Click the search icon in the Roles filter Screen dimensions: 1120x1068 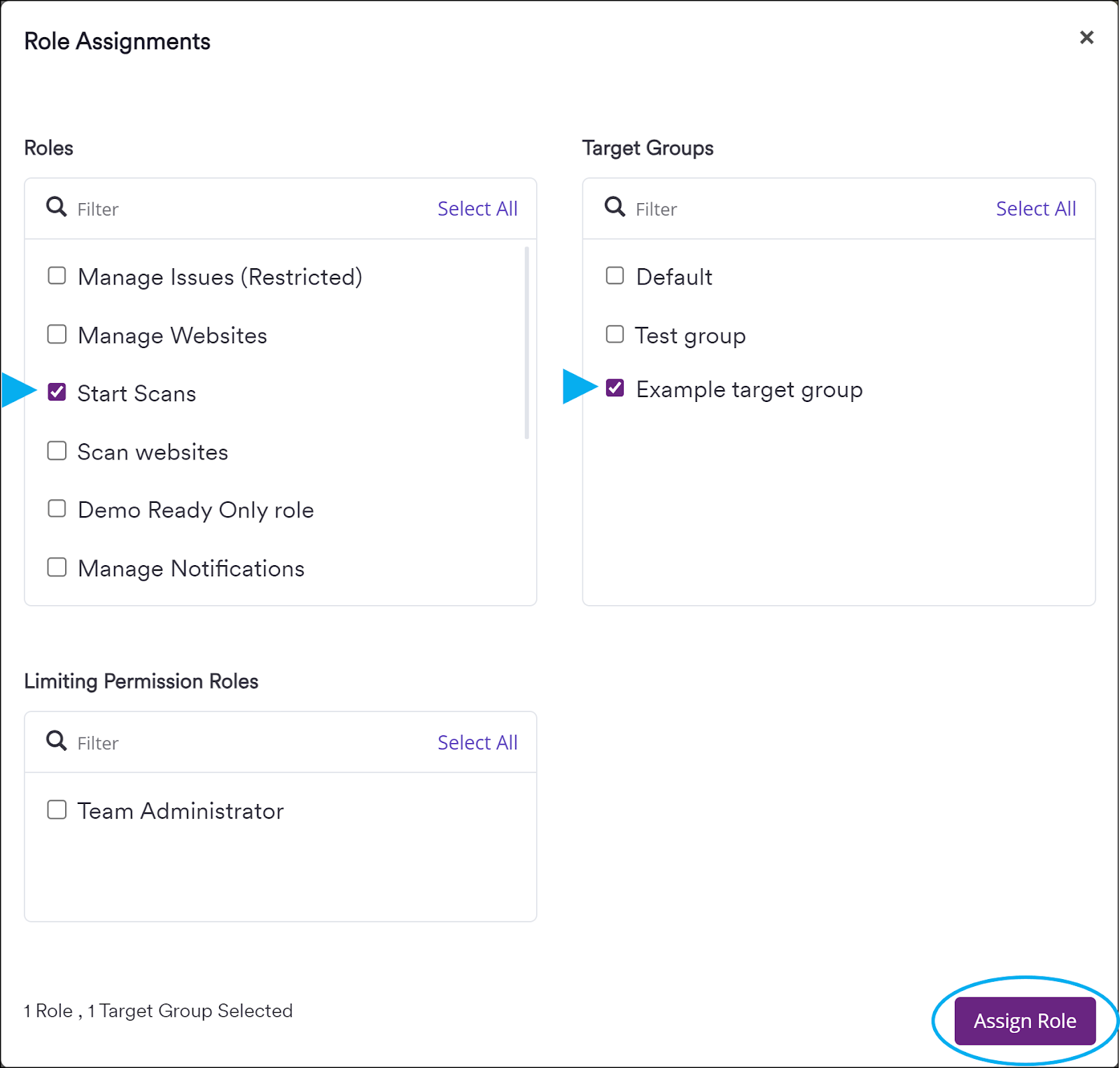pyautogui.click(x=55, y=207)
